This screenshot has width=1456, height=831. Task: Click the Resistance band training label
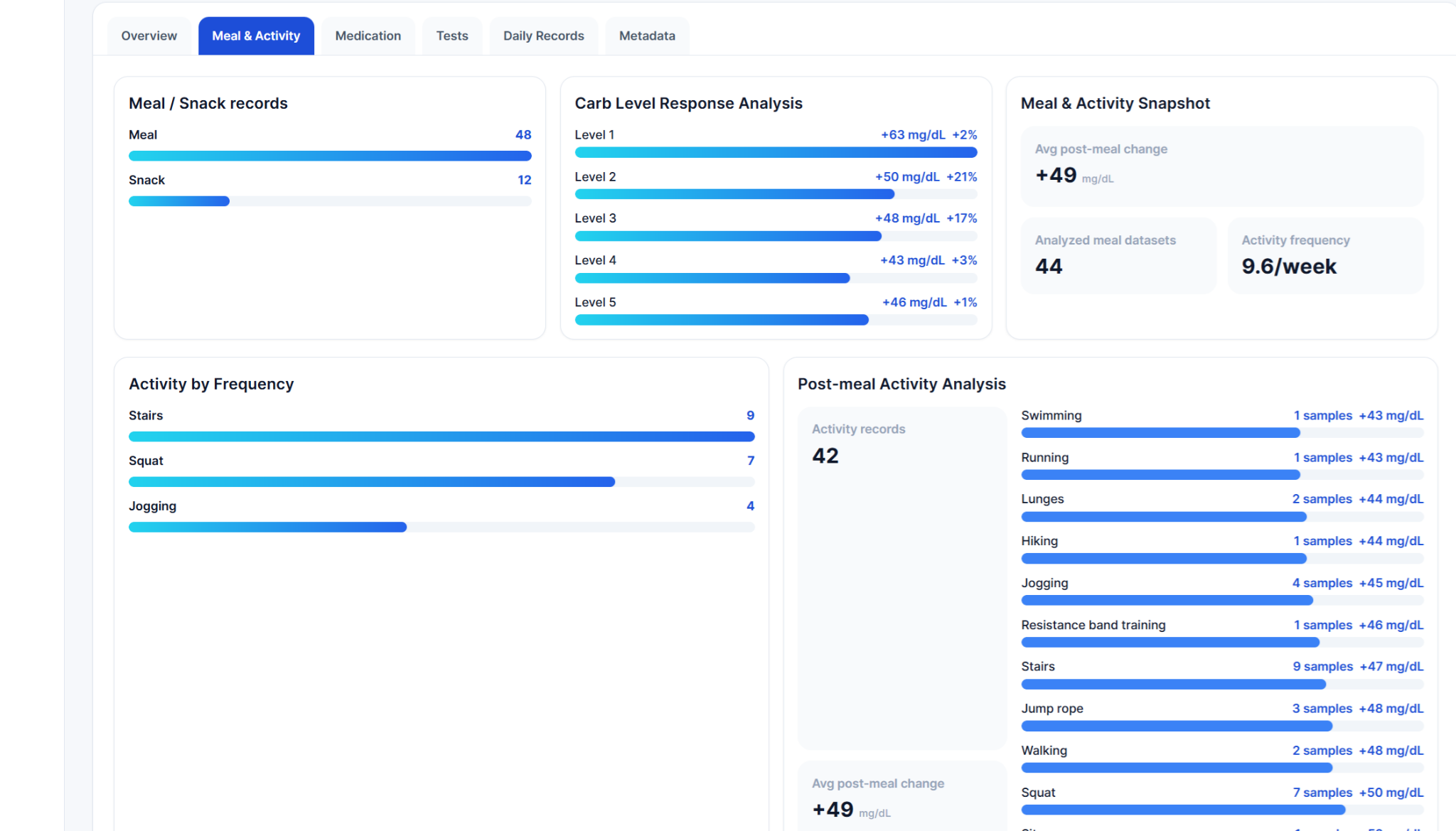pos(1093,625)
